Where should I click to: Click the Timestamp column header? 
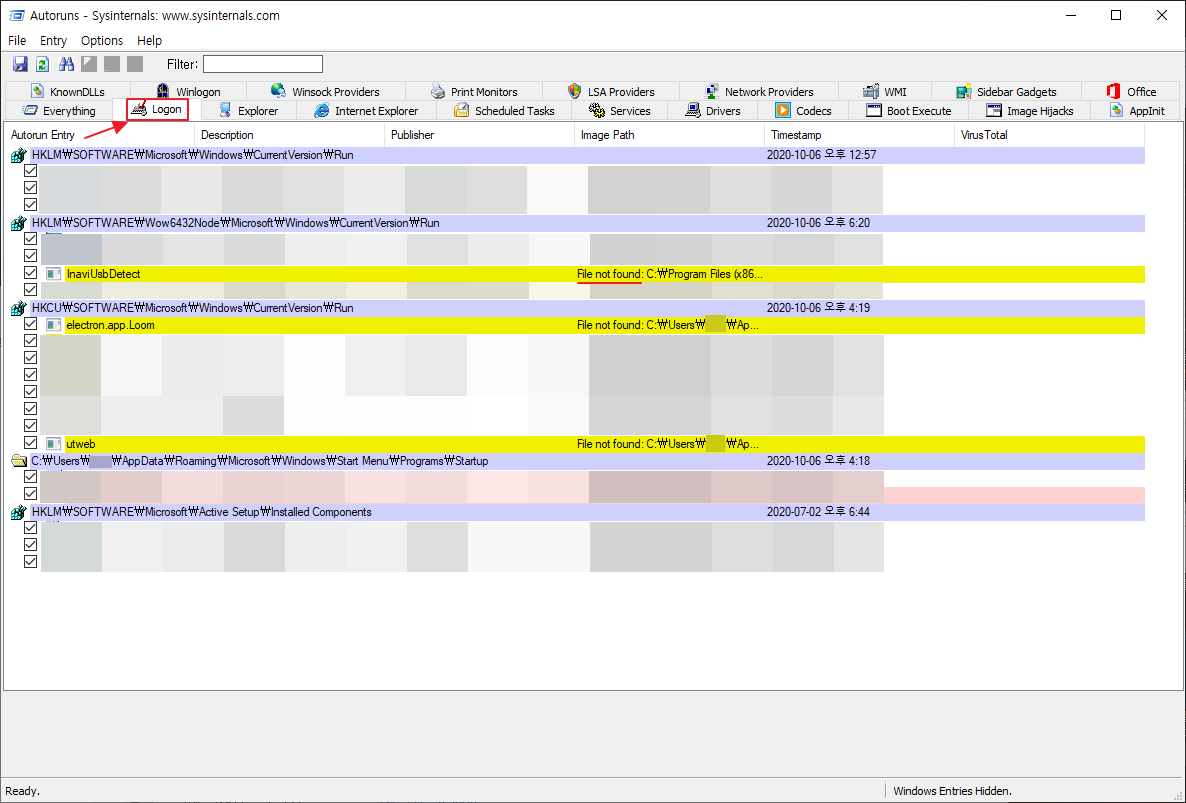tap(859, 135)
